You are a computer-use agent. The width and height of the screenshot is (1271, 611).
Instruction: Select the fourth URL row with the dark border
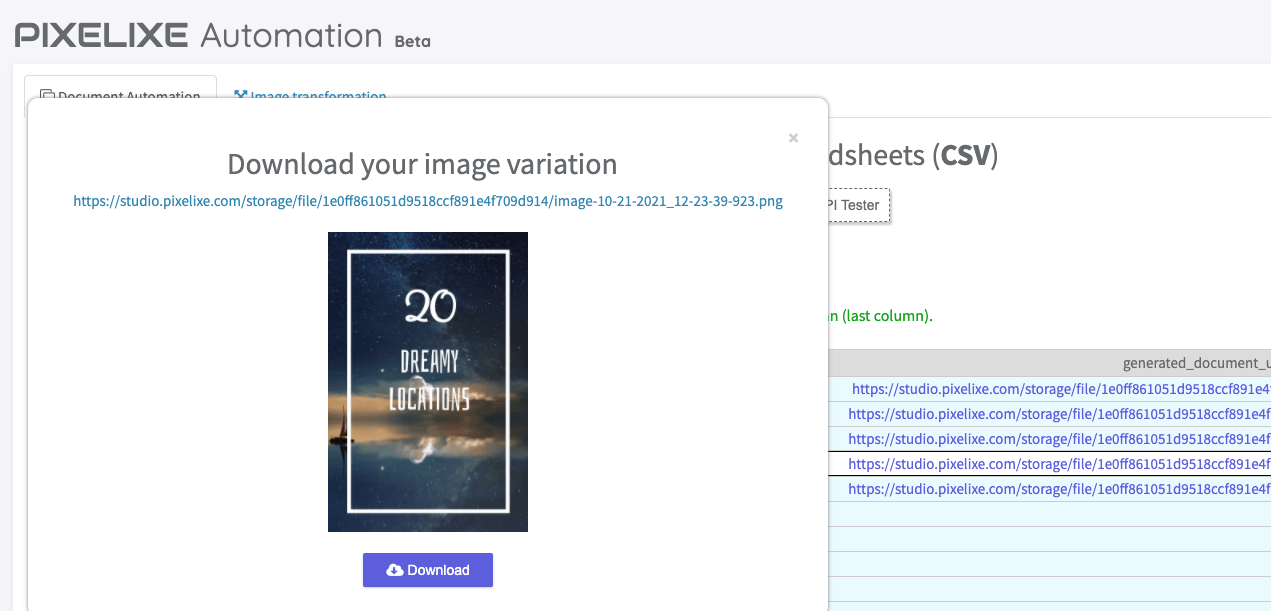click(1058, 464)
